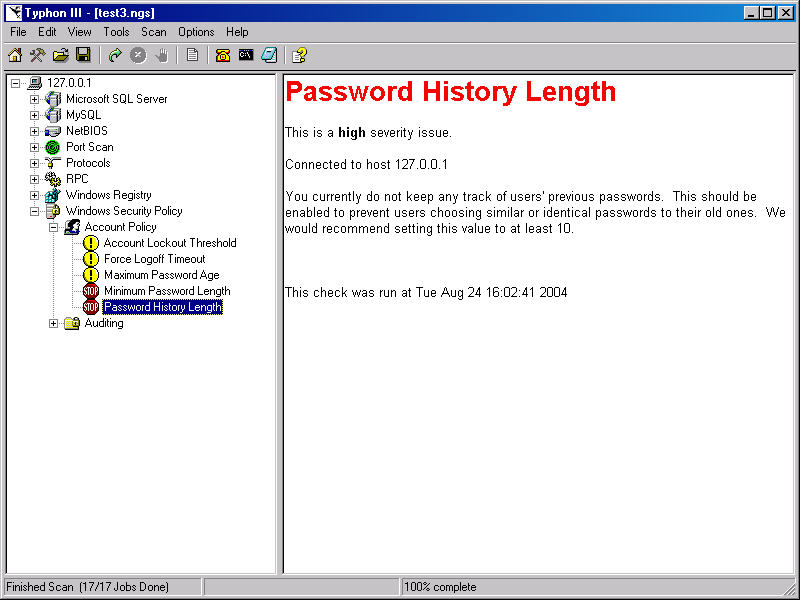The width and height of the screenshot is (800, 600).
Task: Click the red stop icon for Minimum Password Length
Action: point(91,291)
